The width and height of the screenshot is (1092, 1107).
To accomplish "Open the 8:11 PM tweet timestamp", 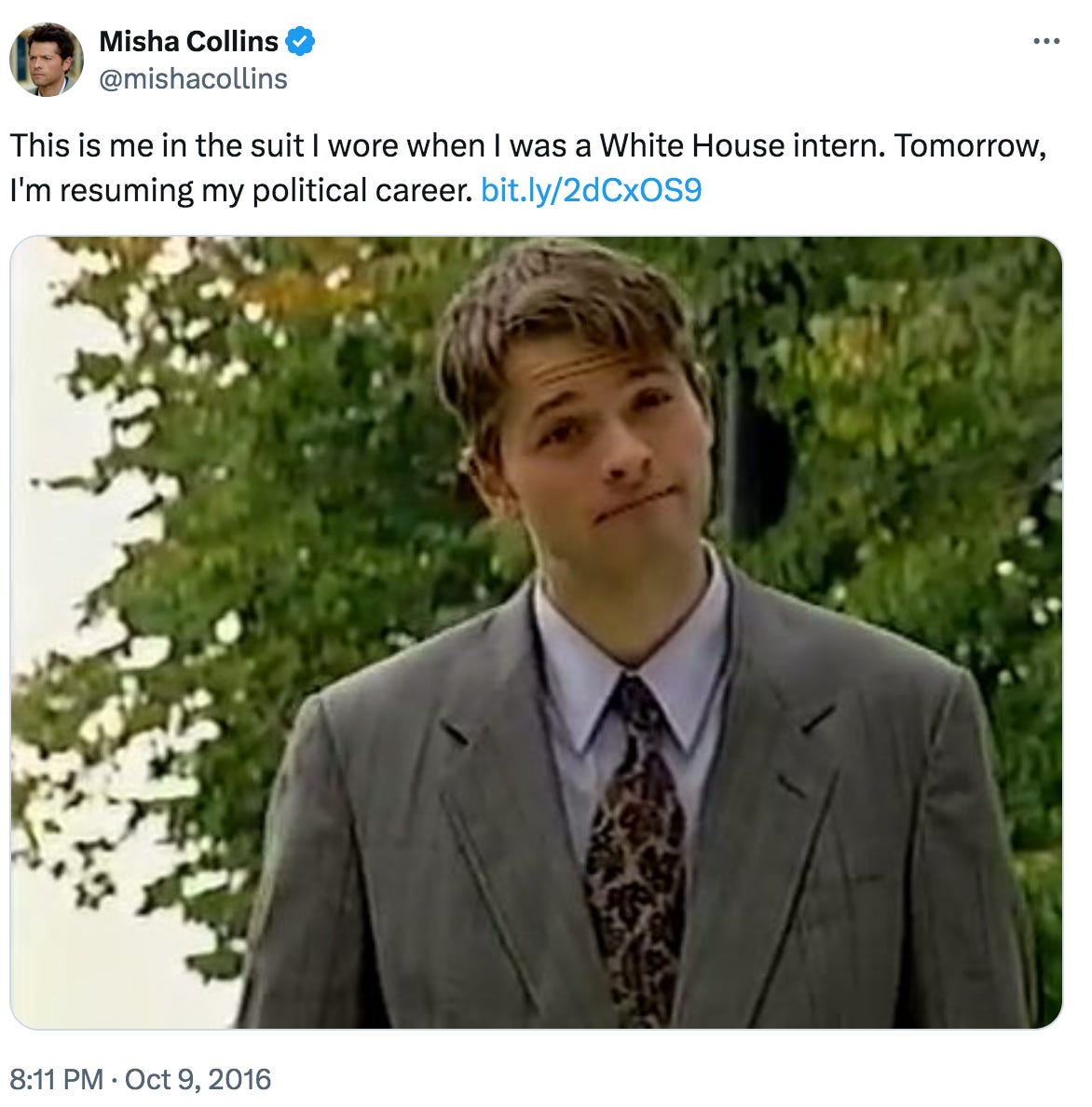I will [x=57, y=1079].
